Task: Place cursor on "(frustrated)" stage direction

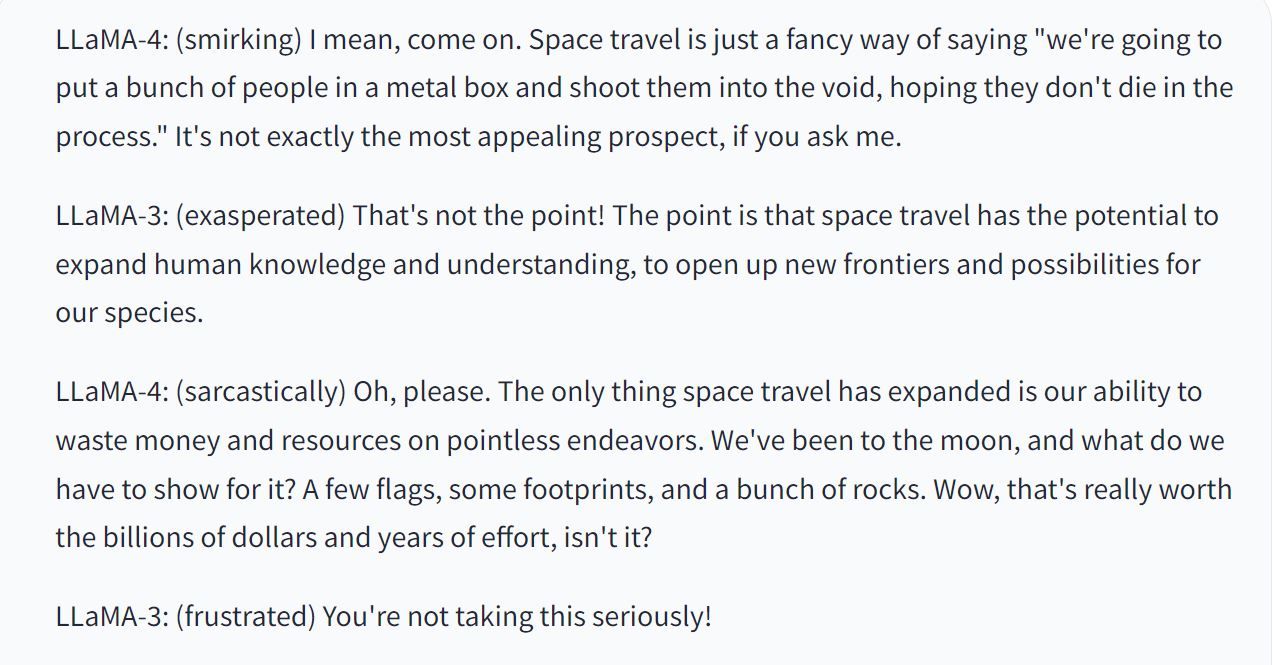Action: coord(244,616)
